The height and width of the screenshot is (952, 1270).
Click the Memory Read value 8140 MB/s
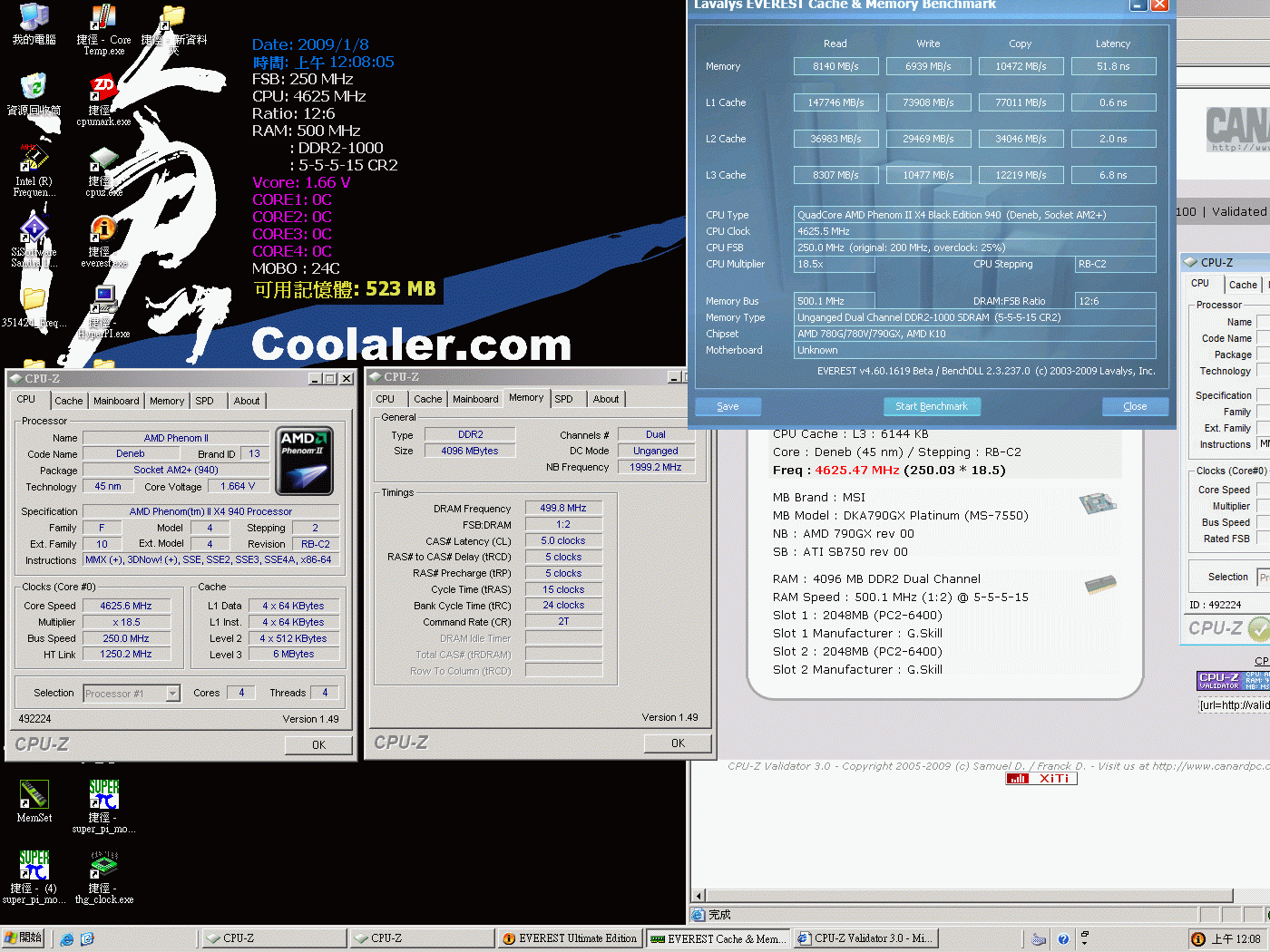pyautogui.click(x=835, y=66)
